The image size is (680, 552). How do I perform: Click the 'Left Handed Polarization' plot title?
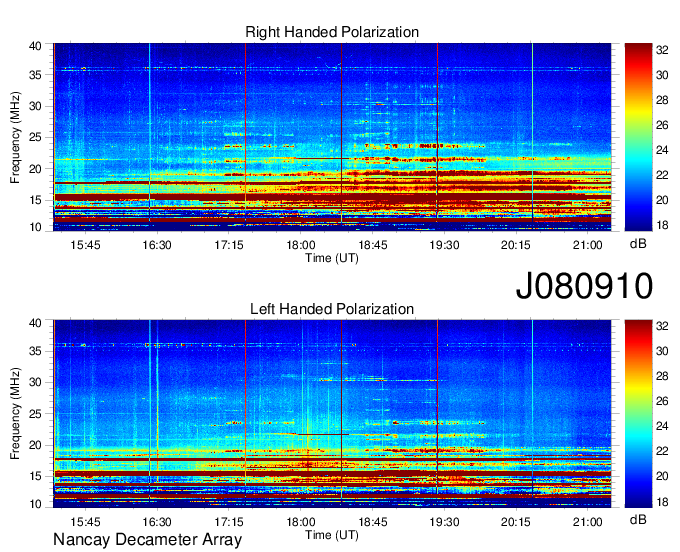click(x=332, y=309)
